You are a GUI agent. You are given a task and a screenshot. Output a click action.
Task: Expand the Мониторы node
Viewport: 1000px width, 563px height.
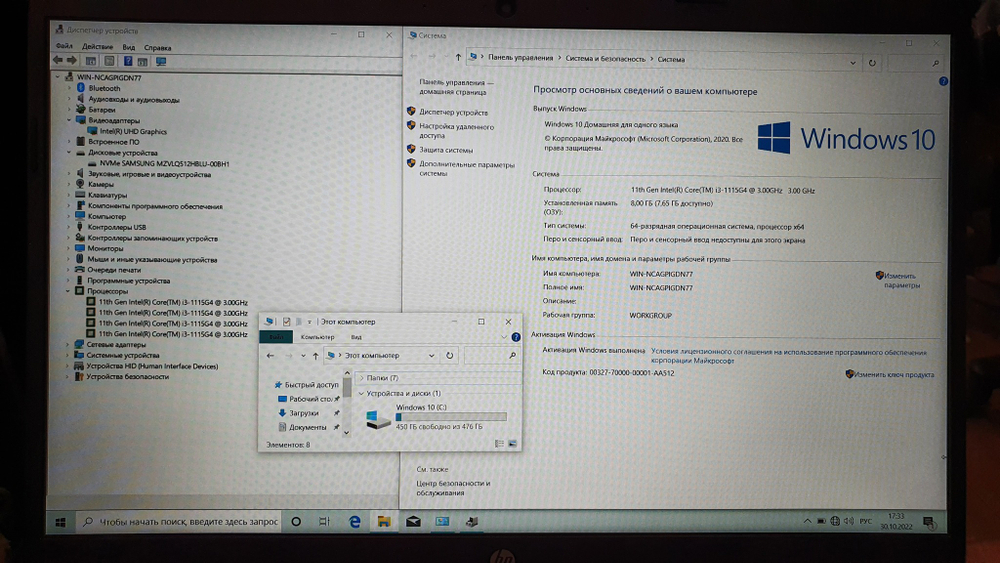pyautogui.click(x=68, y=249)
